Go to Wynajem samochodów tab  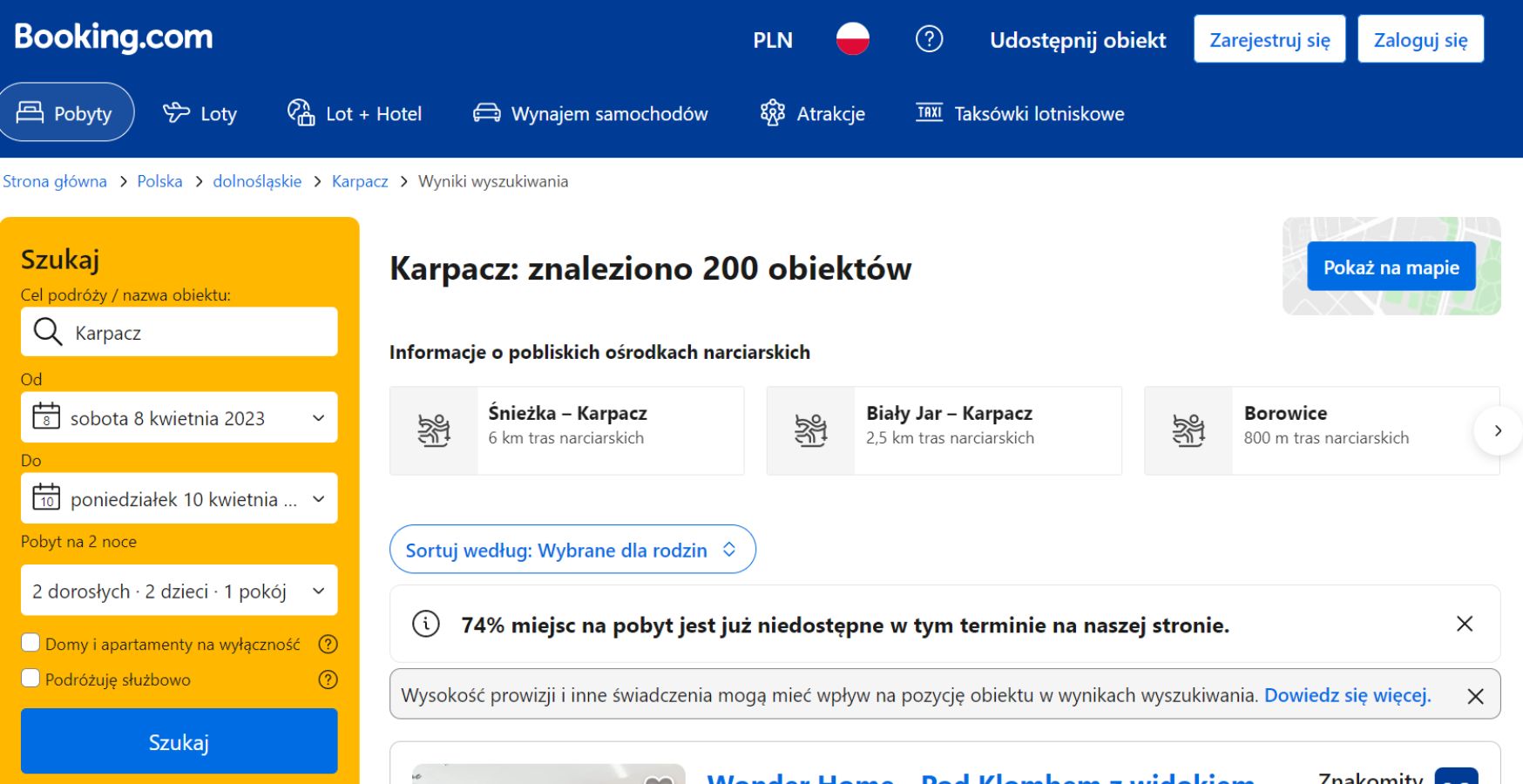(x=591, y=113)
